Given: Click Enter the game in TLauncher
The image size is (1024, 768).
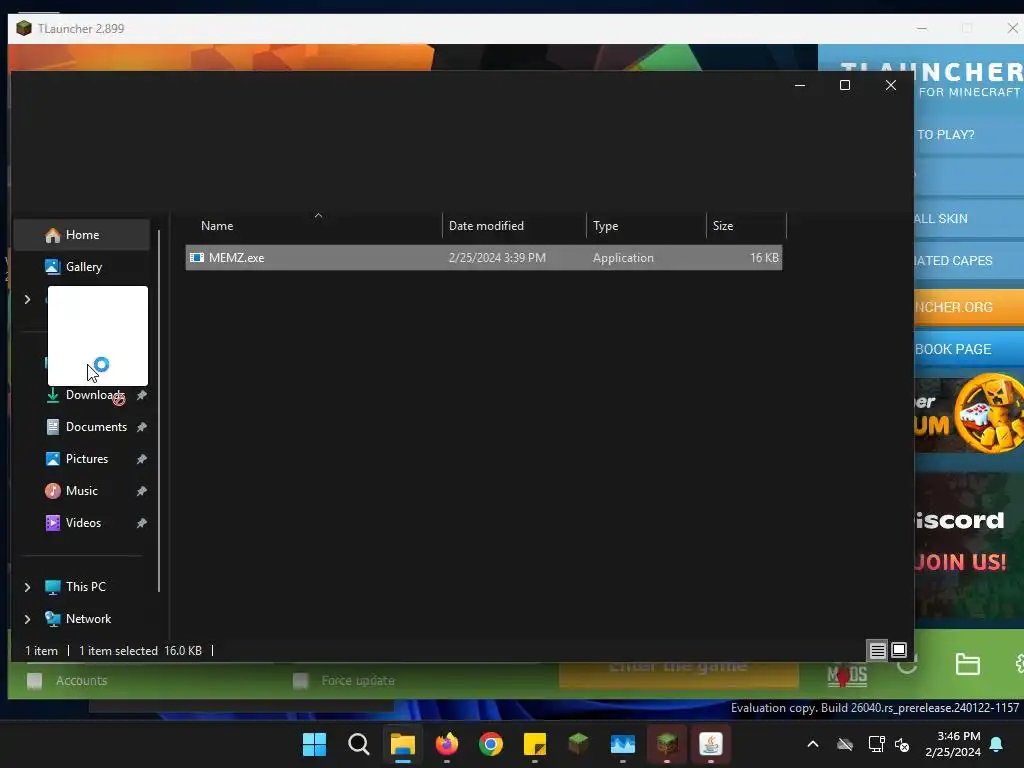Looking at the screenshot, I should (x=679, y=675).
